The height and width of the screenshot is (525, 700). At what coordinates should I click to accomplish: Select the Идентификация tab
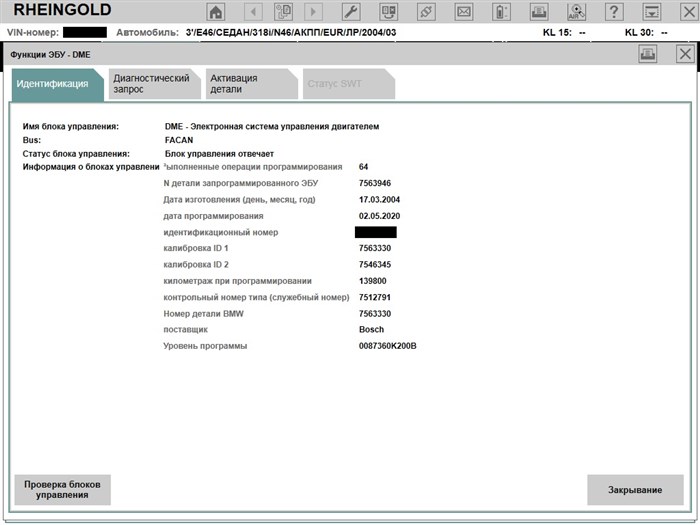(57, 84)
